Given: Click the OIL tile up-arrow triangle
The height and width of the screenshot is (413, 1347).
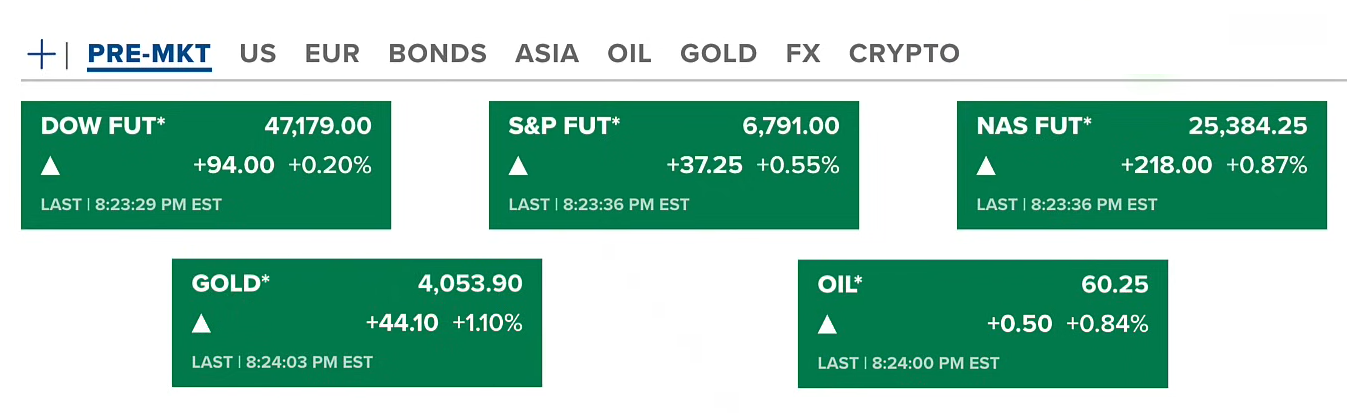Looking at the screenshot, I should pyautogui.click(x=827, y=324).
